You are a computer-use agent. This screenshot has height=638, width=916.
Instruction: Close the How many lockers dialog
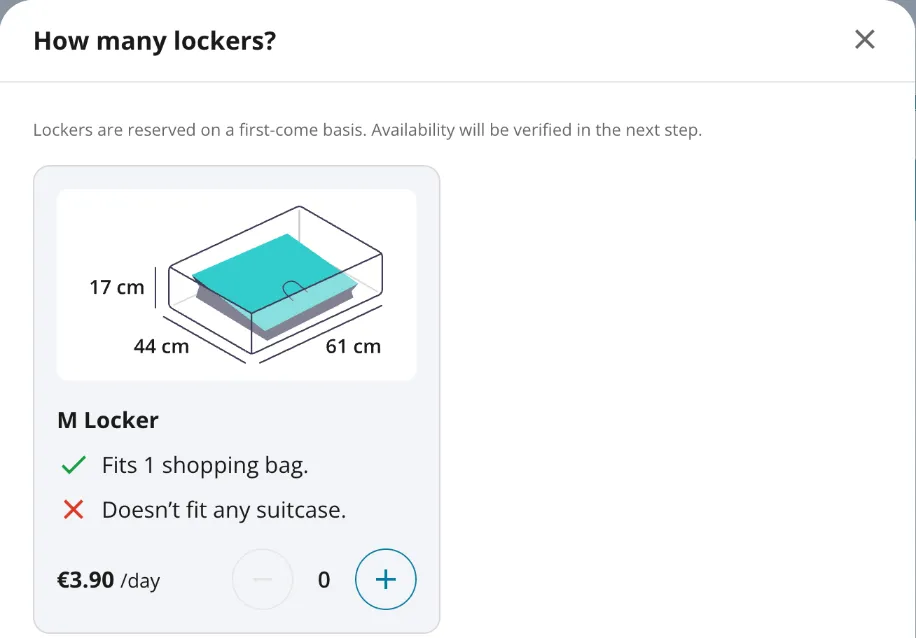pos(865,40)
